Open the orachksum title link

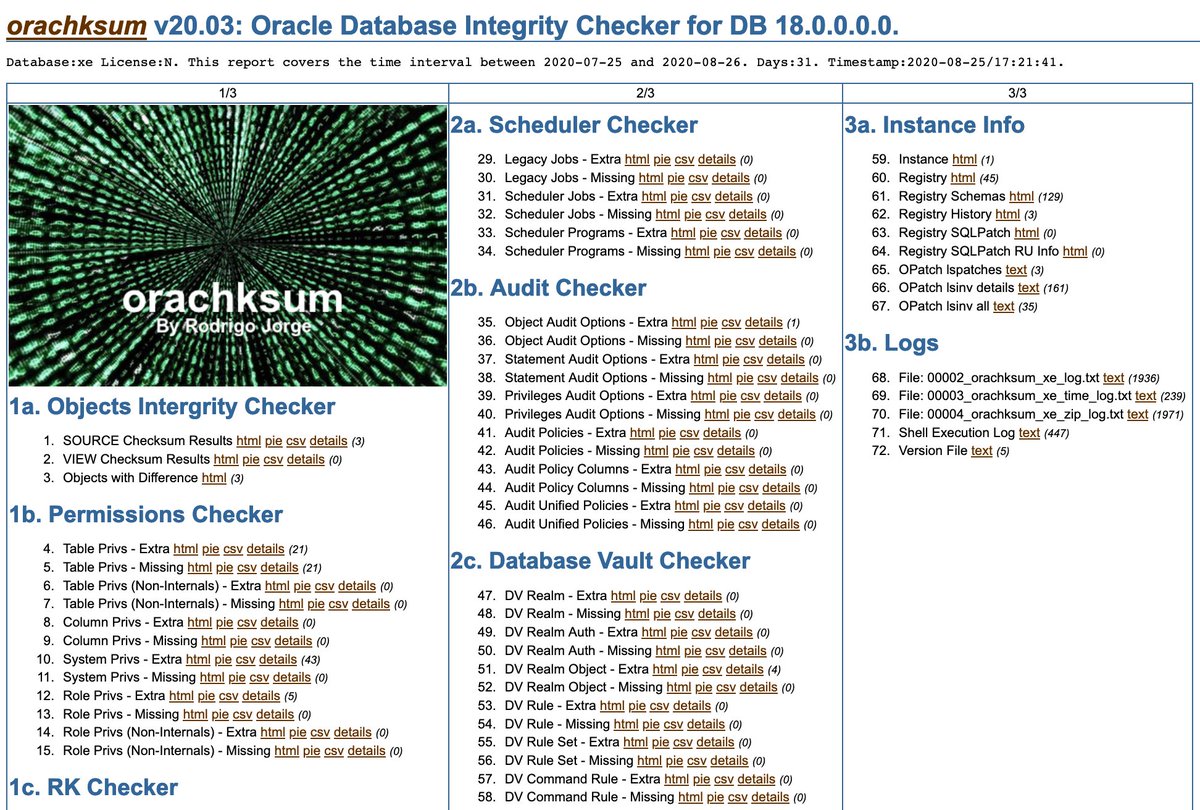pos(76,25)
